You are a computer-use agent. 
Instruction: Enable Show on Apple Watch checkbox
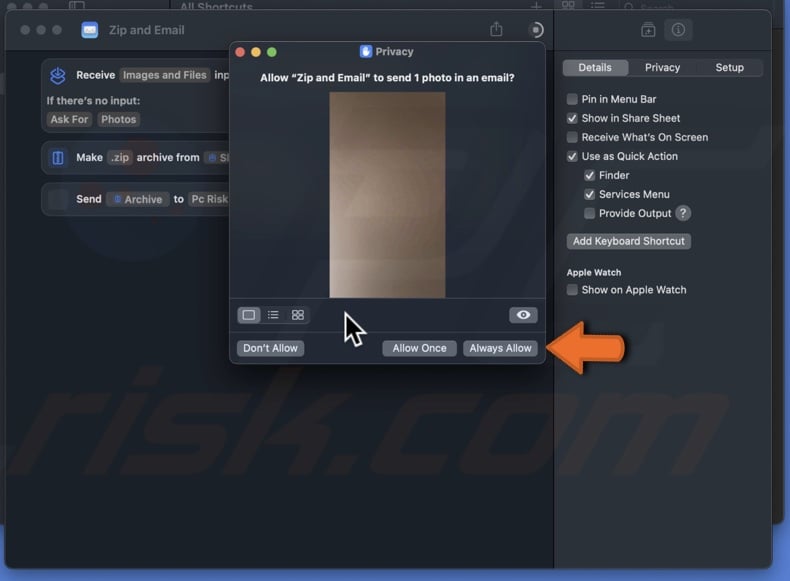click(572, 290)
